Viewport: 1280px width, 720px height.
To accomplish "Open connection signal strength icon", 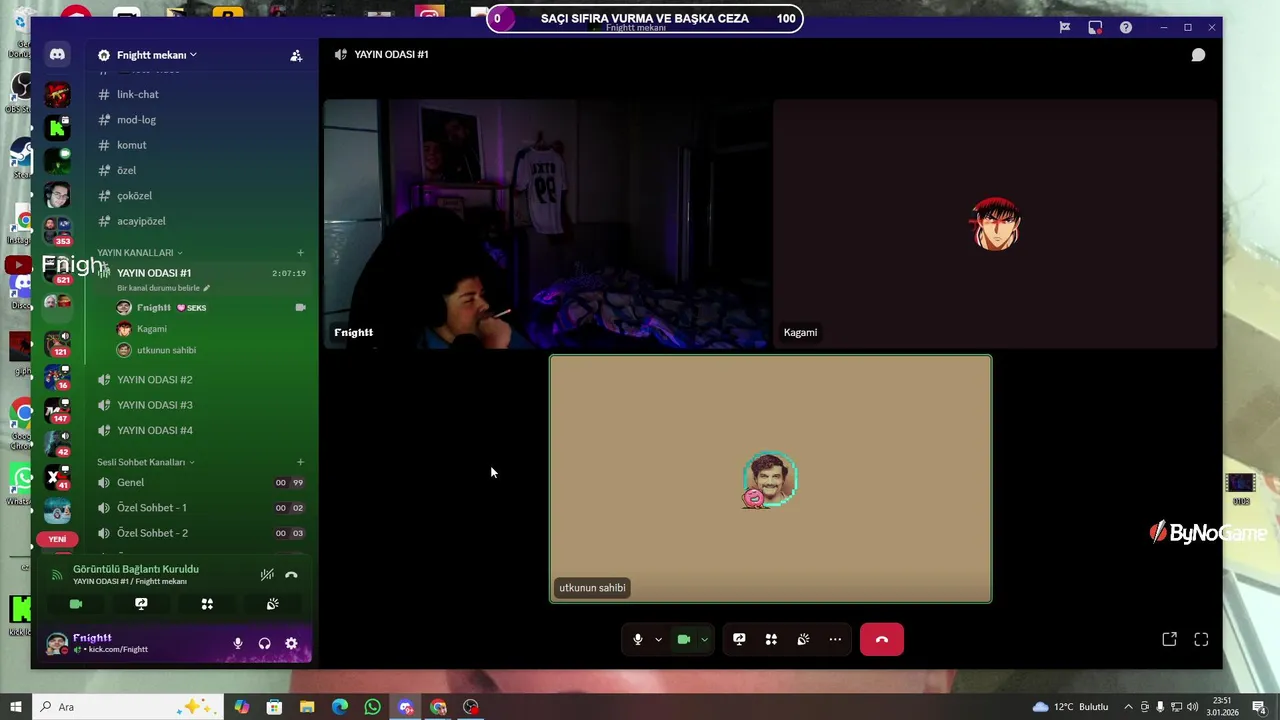I will 57,575.
